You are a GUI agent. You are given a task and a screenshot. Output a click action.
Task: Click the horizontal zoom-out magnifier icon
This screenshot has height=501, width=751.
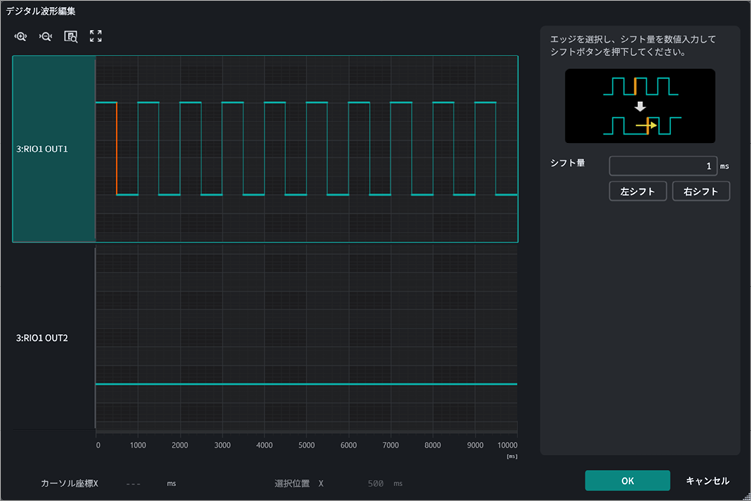(x=46, y=36)
